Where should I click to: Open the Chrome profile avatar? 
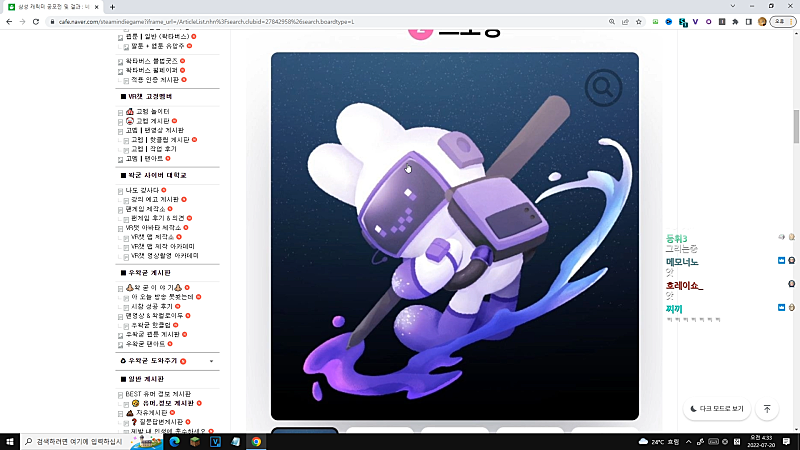tap(762, 22)
